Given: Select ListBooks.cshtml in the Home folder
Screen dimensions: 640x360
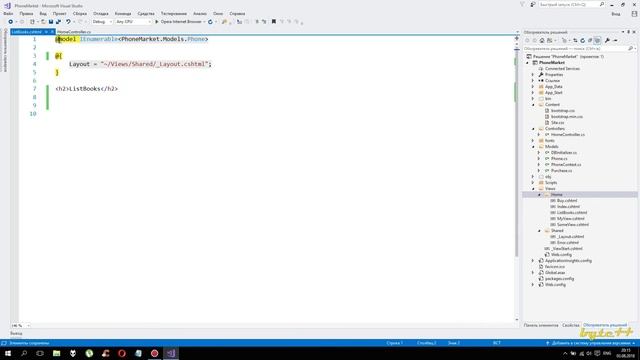Looking at the screenshot, I should click(572, 213).
